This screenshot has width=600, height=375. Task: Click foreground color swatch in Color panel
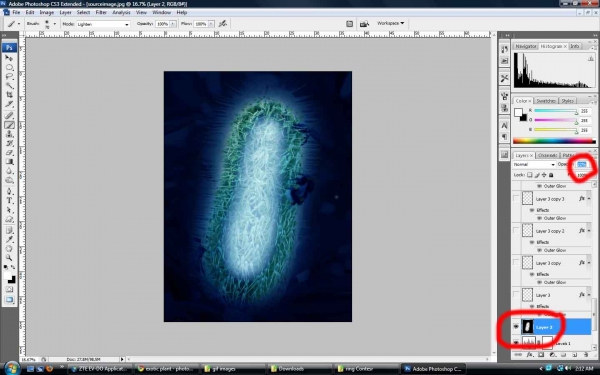[x=518, y=112]
